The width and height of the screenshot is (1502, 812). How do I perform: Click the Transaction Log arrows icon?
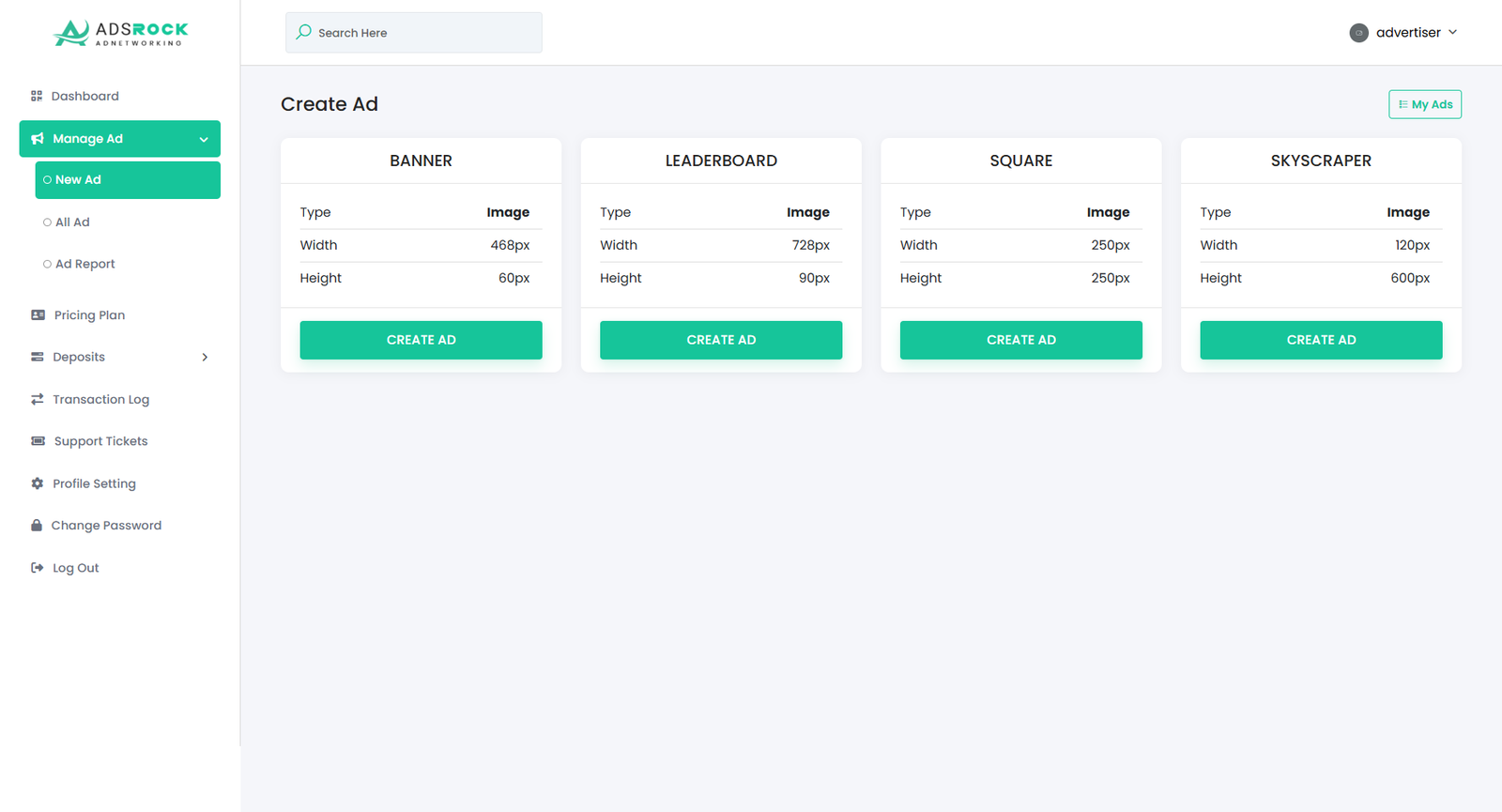(38, 400)
